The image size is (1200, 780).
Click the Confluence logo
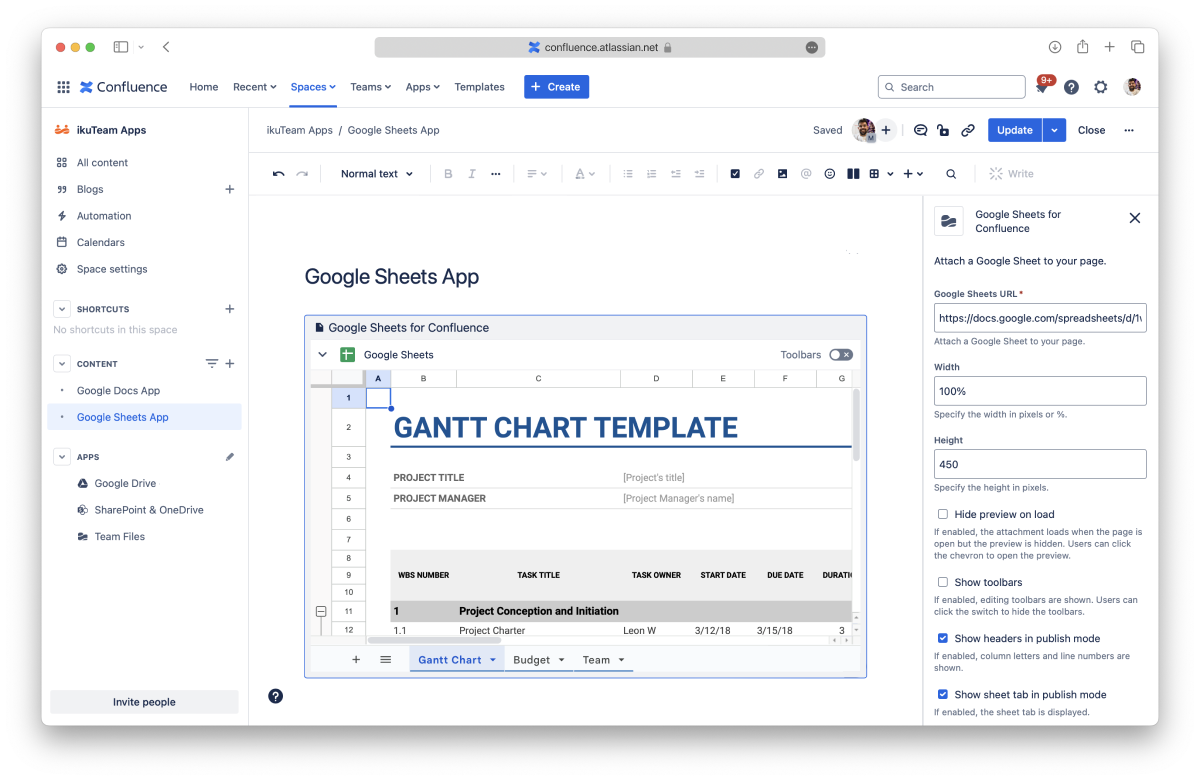tap(124, 87)
